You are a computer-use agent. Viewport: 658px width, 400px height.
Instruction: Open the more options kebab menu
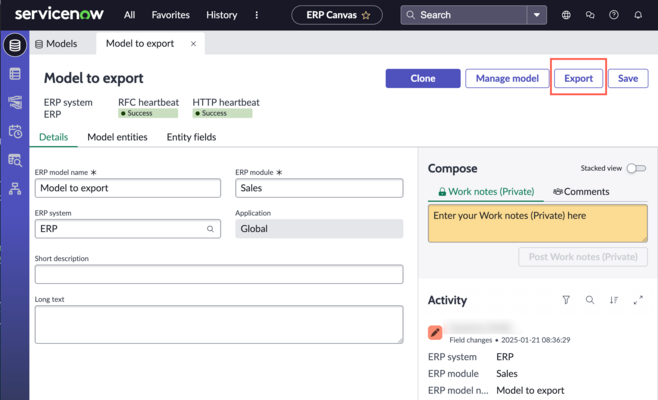point(256,15)
